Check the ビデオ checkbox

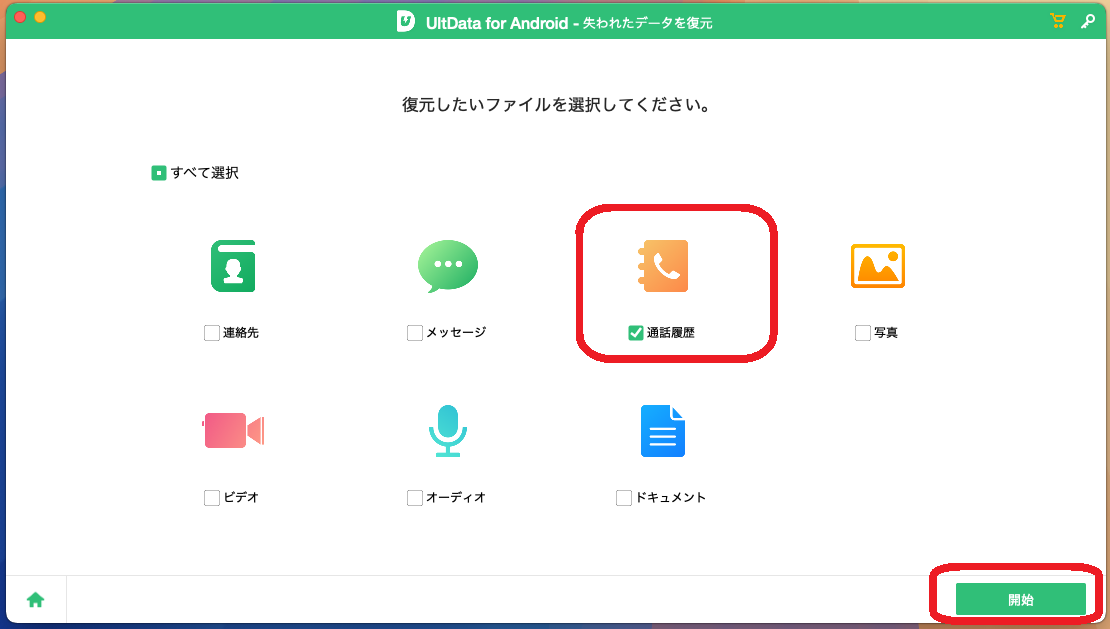[x=212, y=497]
